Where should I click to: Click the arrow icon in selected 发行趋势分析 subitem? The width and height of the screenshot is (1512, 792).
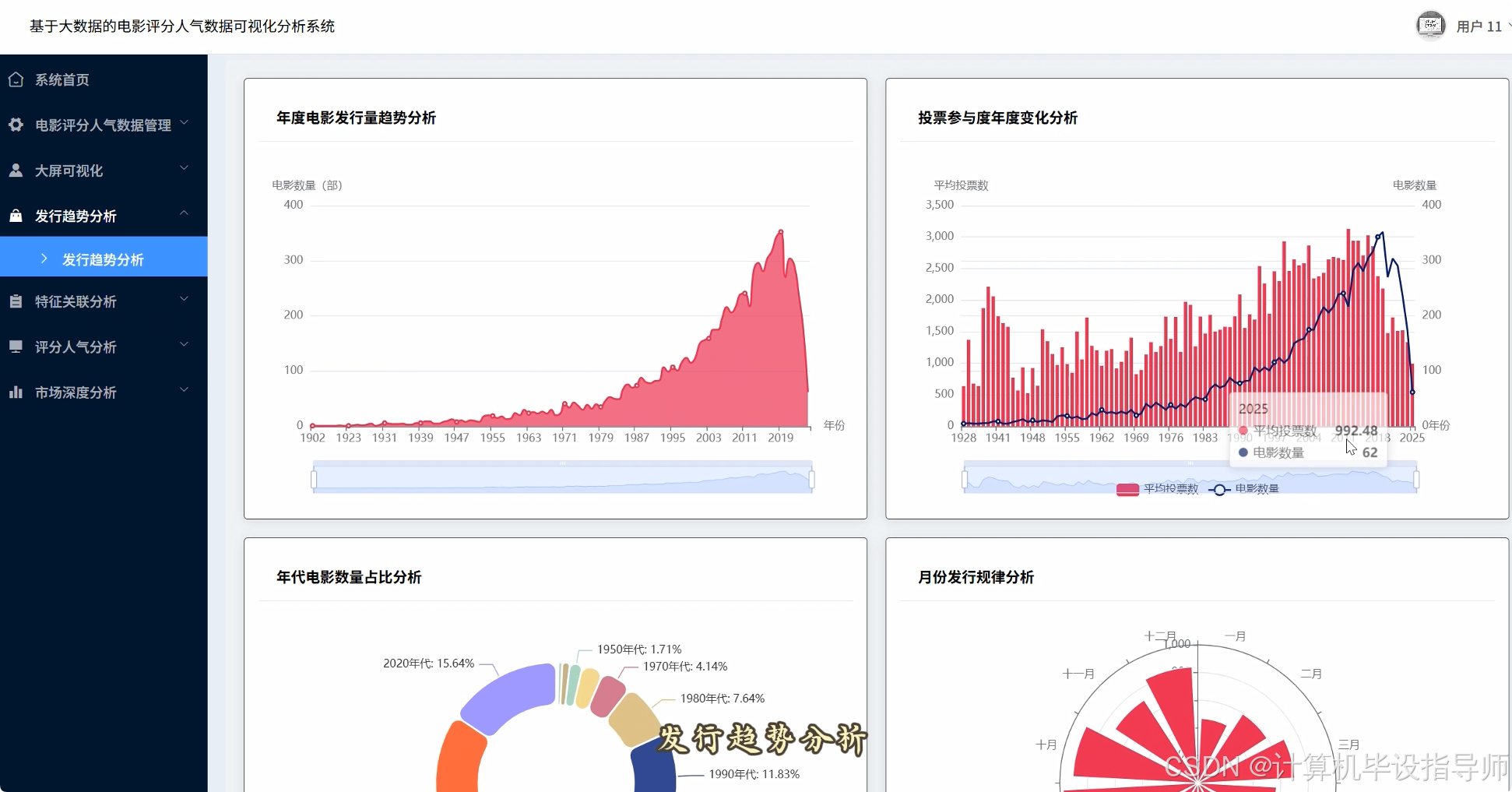(x=44, y=259)
